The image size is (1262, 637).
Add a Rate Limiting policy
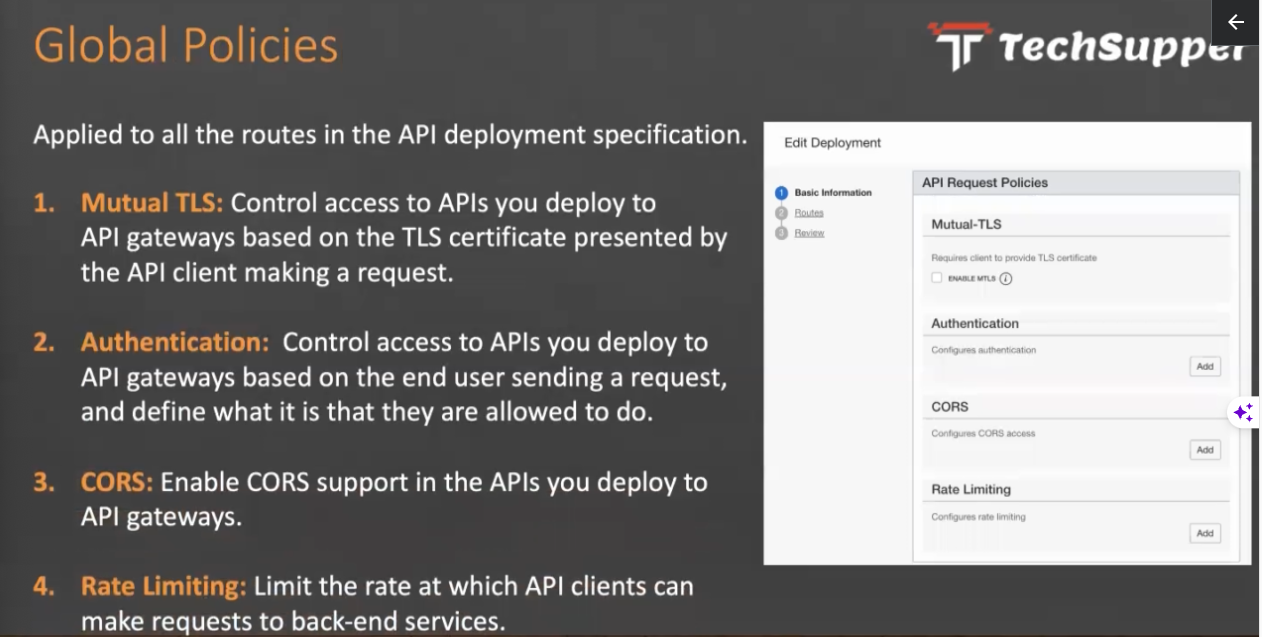pos(1205,534)
